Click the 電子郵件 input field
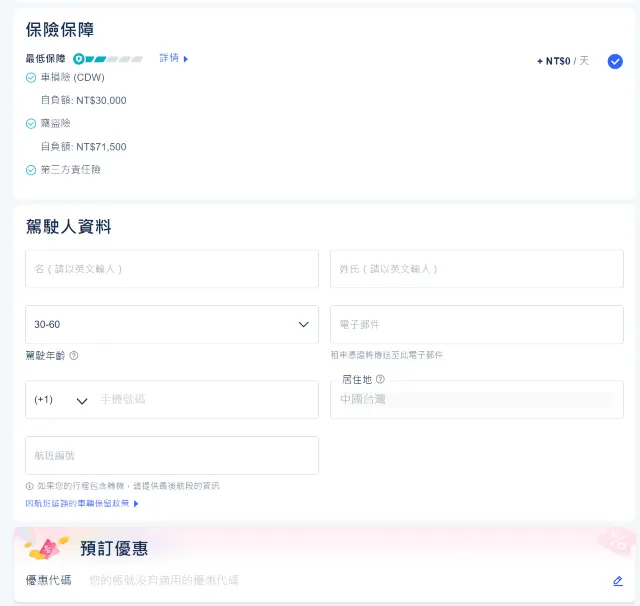Screen dimensions: 640x606 (x=476, y=325)
